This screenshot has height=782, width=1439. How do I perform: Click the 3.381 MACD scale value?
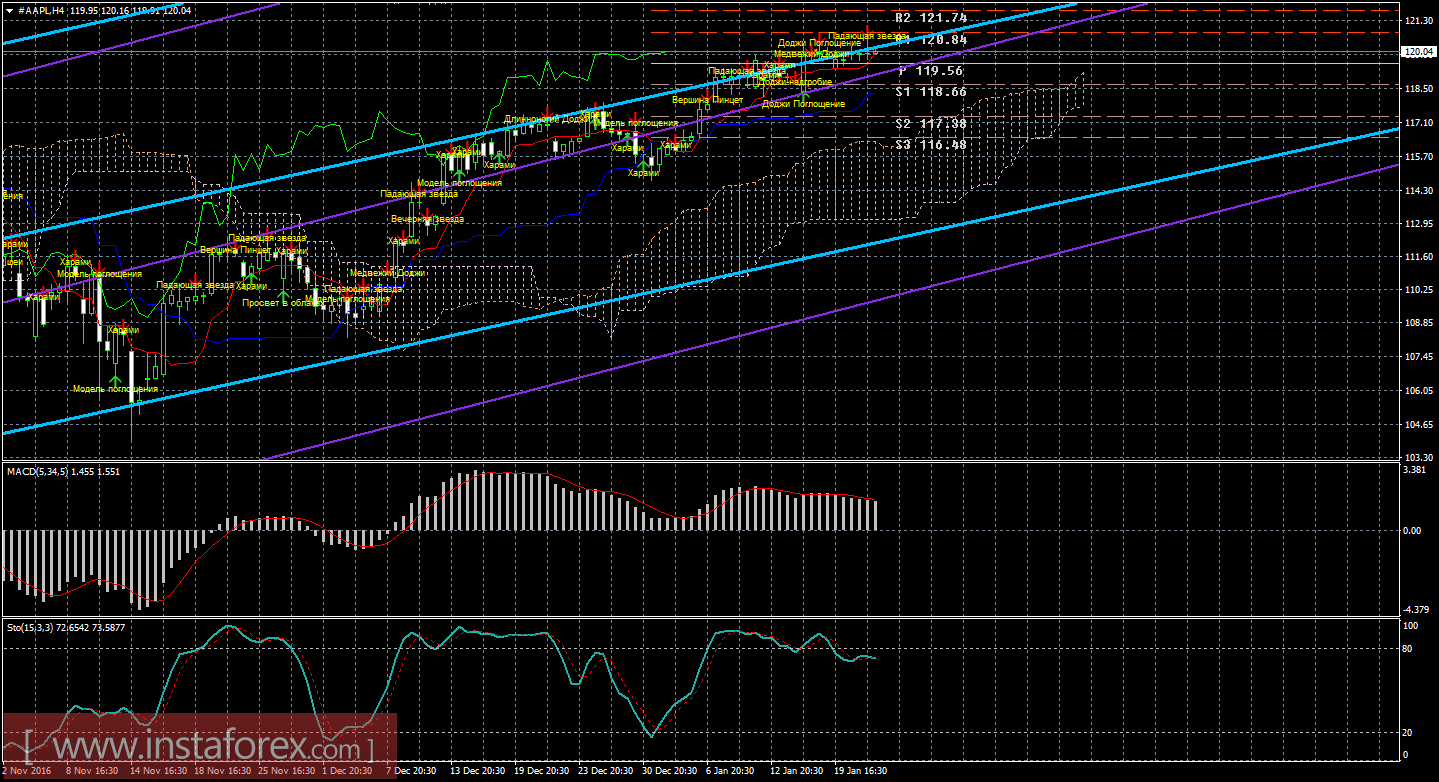pos(1416,469)
